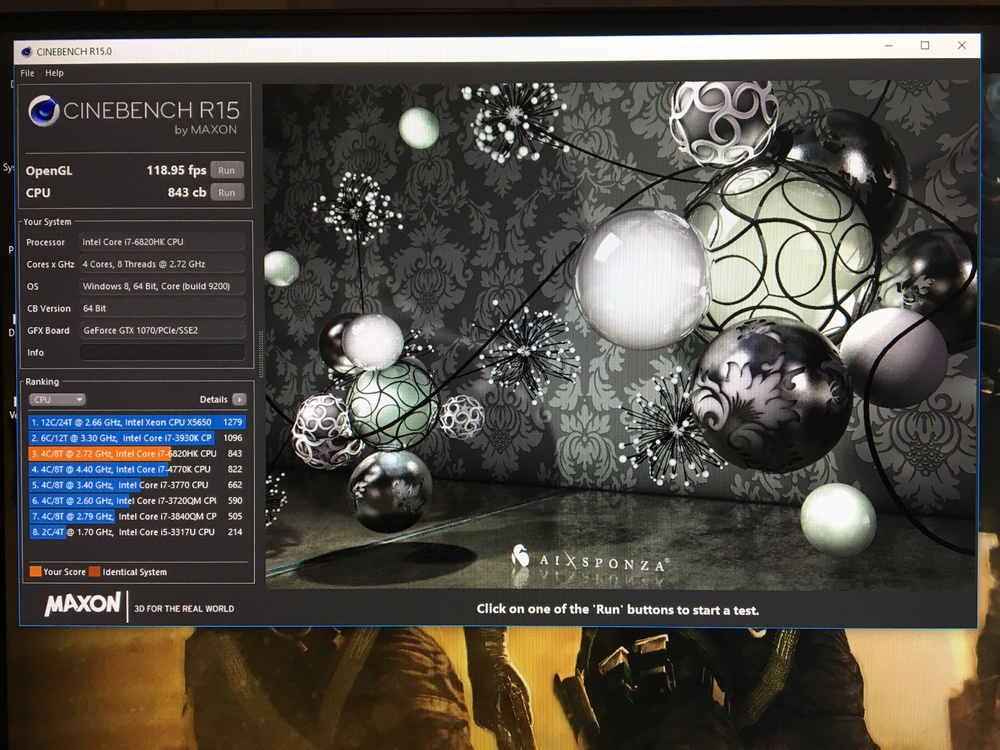Click the Cinebench title bar app icon

tap(25, 51)
